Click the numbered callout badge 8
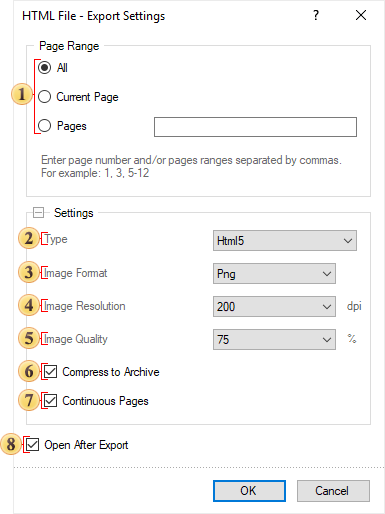 11,444
